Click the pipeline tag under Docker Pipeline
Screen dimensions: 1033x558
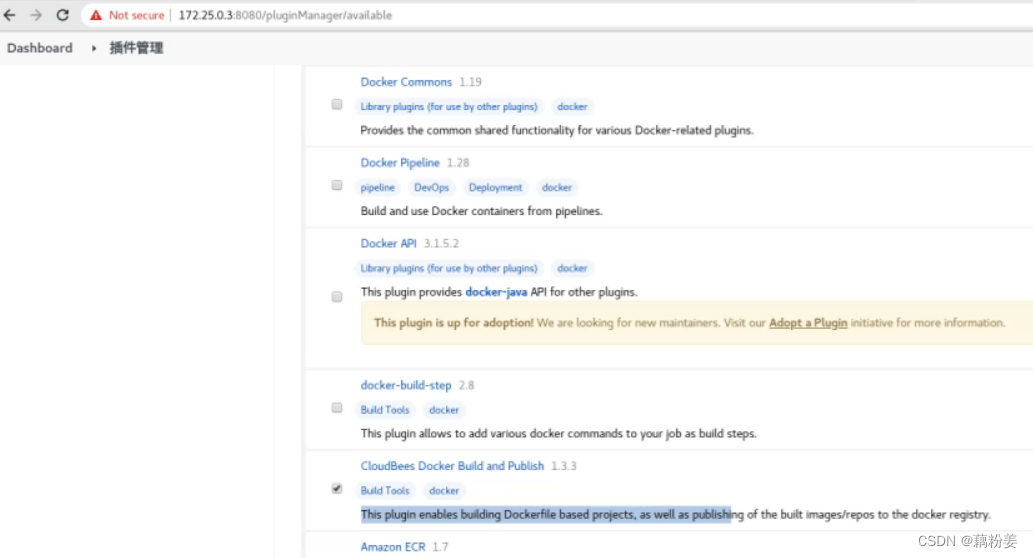coord(377,187)
